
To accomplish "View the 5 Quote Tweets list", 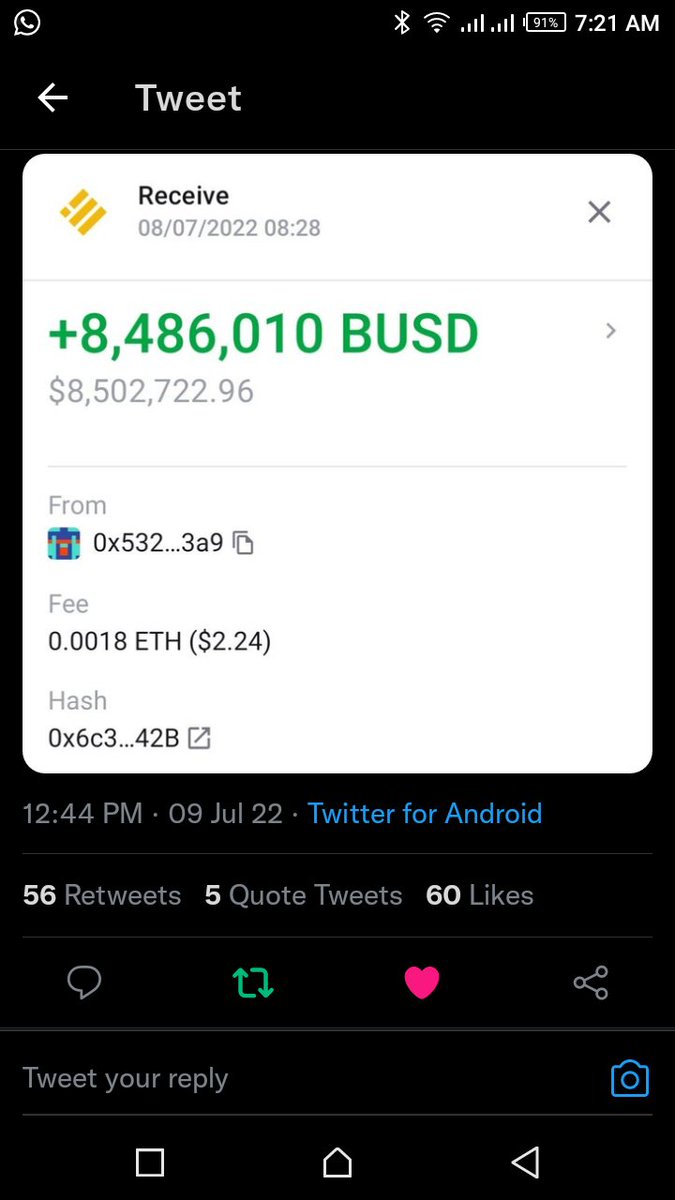I will click(x=303, y=895).
